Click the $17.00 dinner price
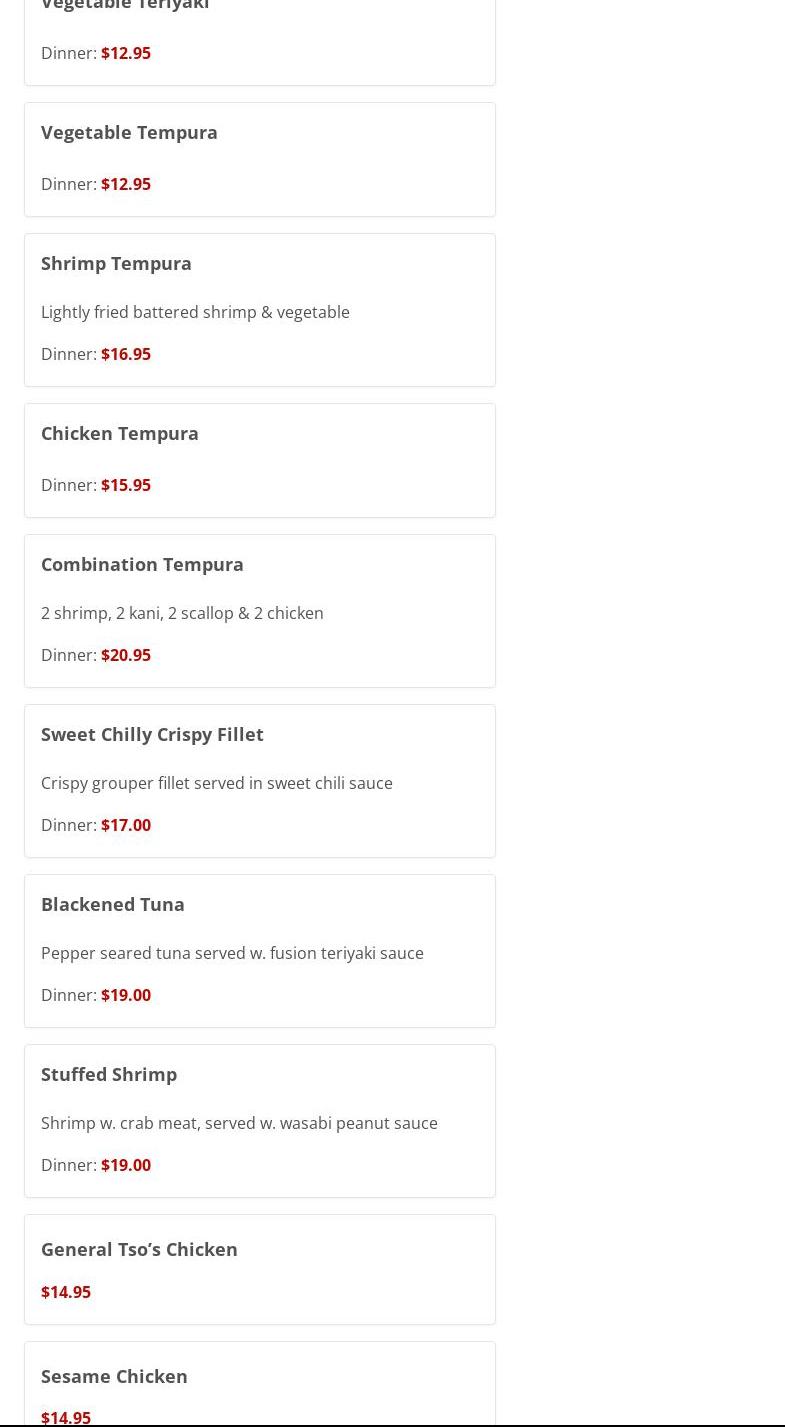This screenshot has height=1427, width=785. coord(126,825)
